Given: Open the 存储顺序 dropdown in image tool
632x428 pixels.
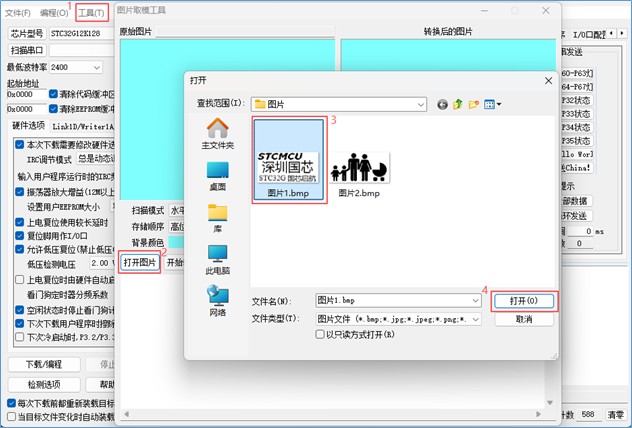Looking at the screenshot, I should tap(177, 226).
